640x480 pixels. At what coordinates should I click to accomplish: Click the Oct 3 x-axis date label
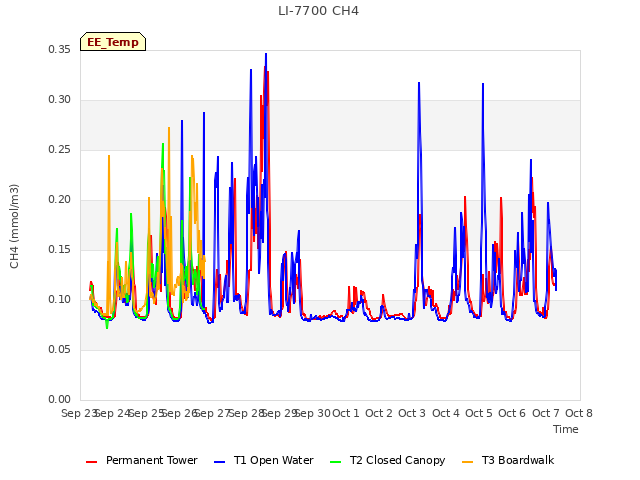pyautogui.click(x=412, y=413)
